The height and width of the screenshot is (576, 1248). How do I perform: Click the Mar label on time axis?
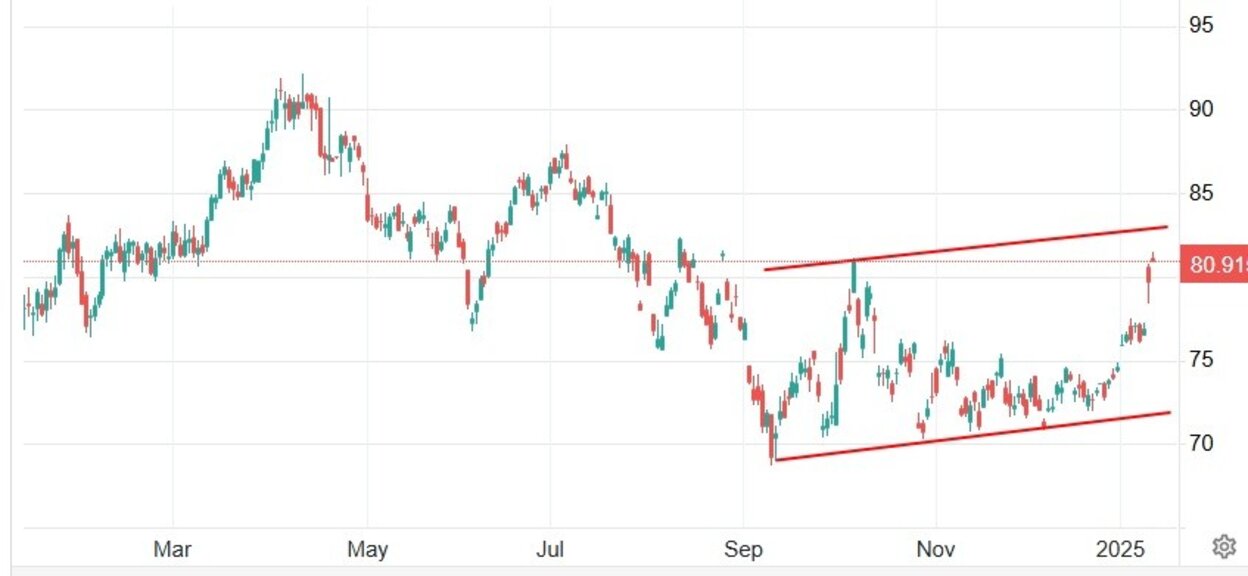172,548
